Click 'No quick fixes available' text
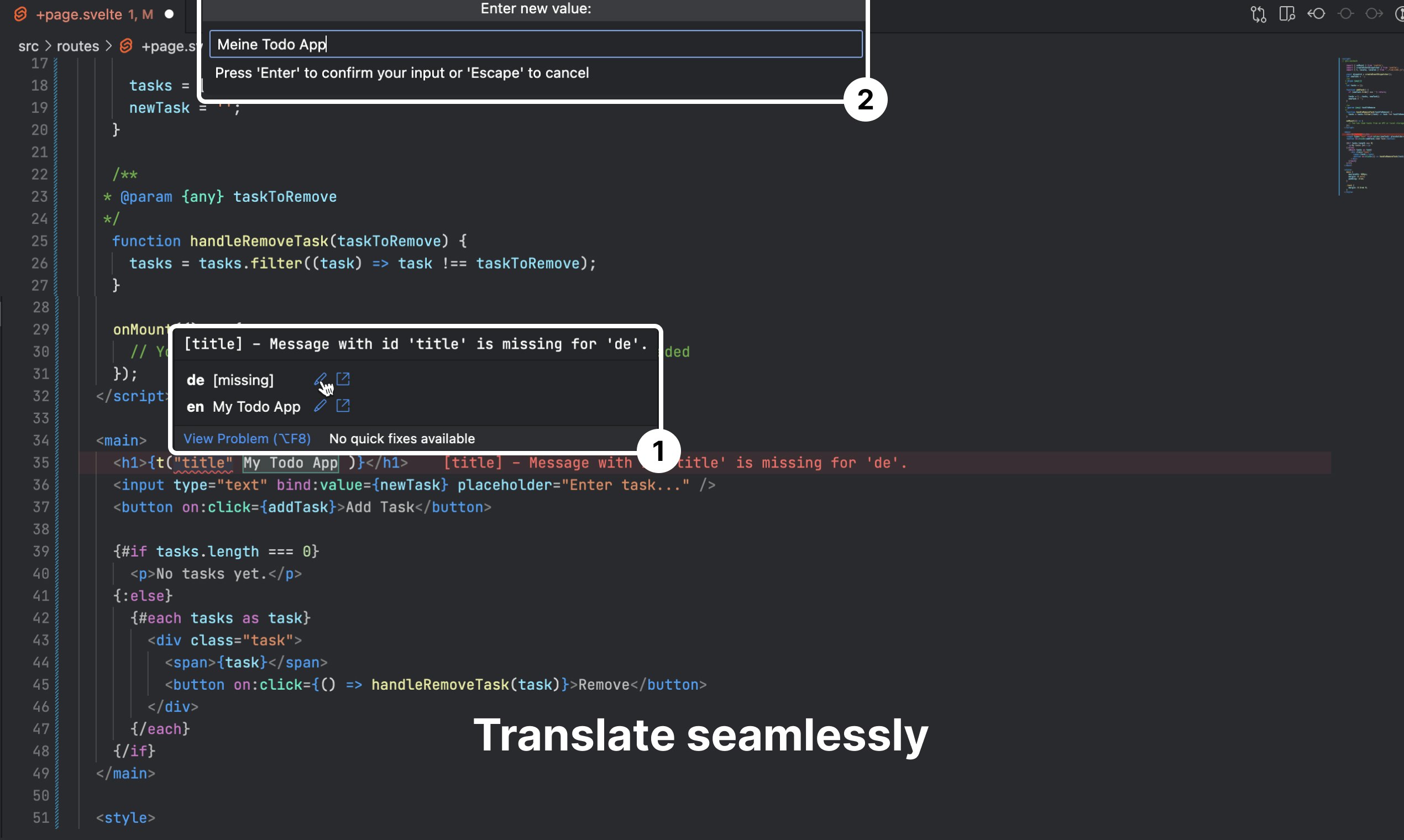 tap(402, 439)
